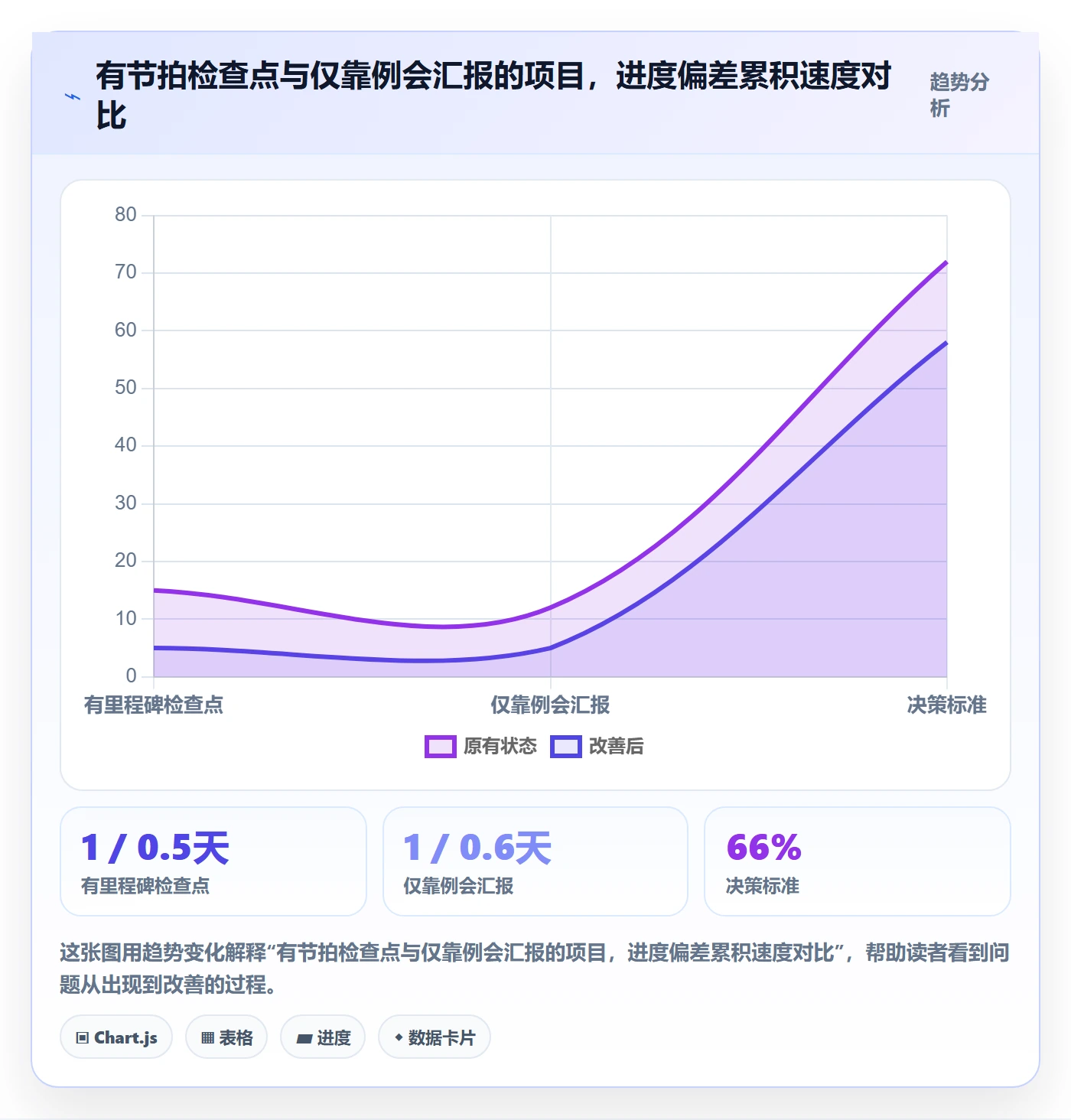Click the y-axis value 50

(125, 388)
